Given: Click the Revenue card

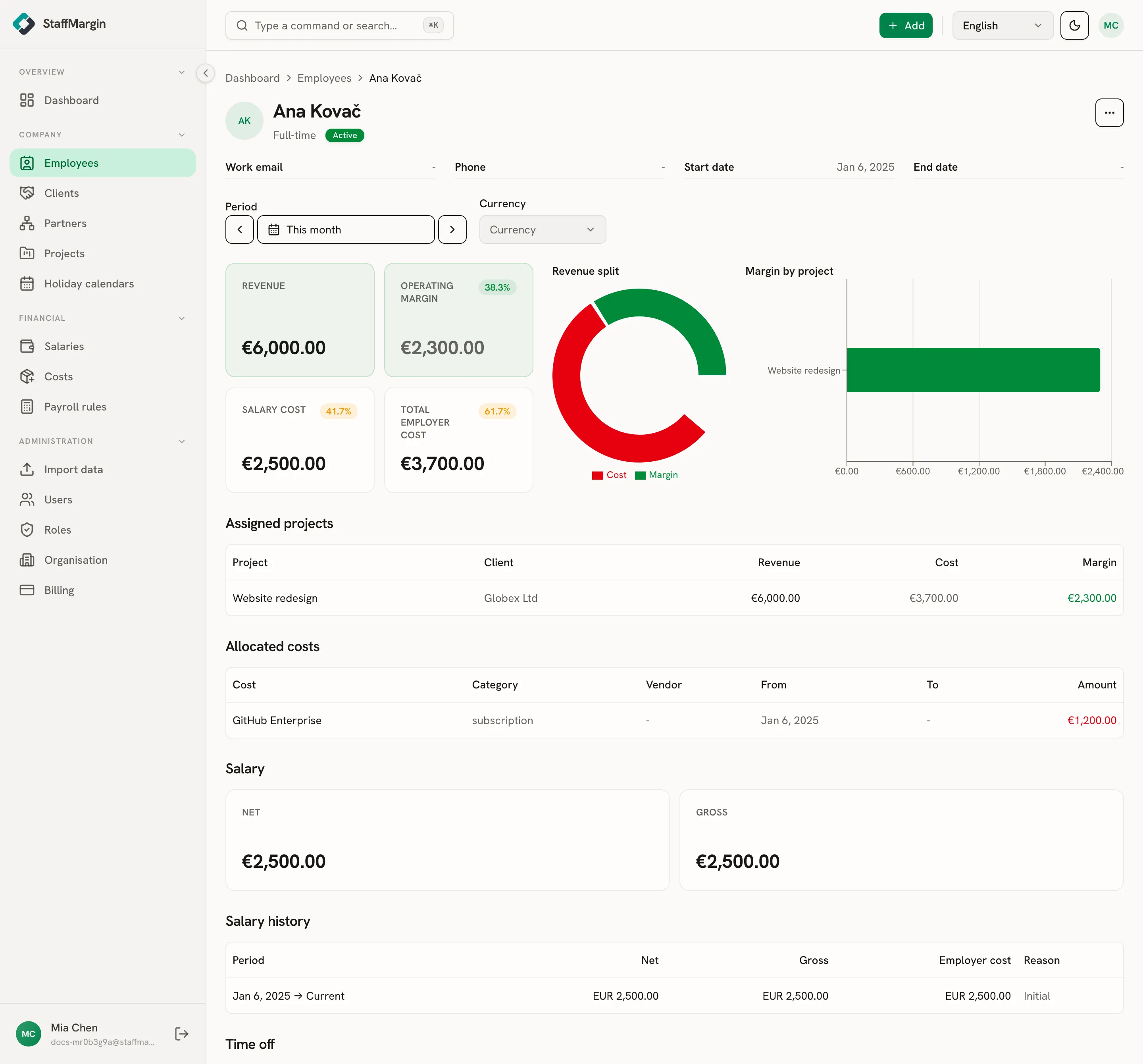Looking at the screenshot, I should coord(300,320).
